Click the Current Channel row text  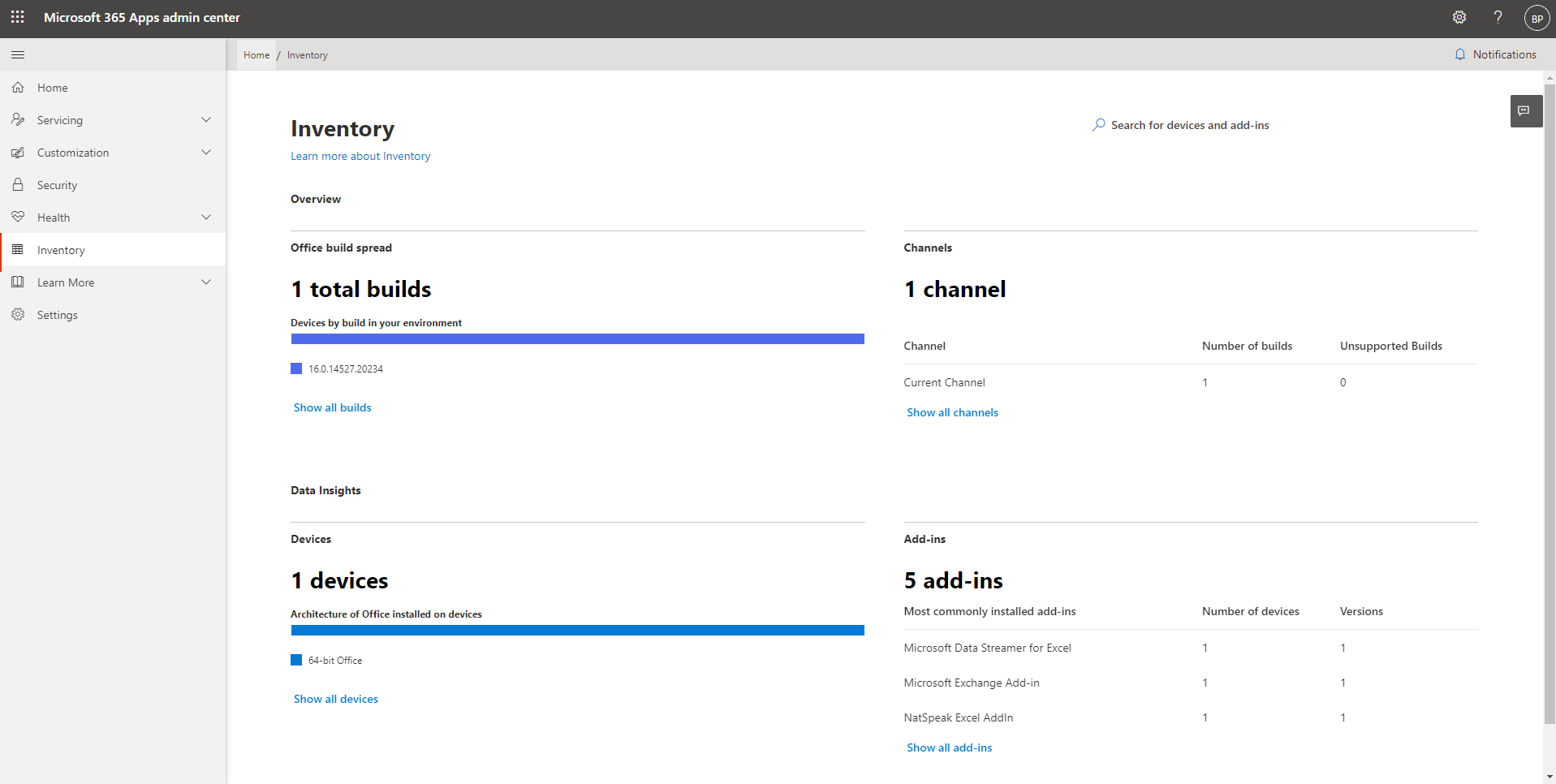[x=944, y=382]
